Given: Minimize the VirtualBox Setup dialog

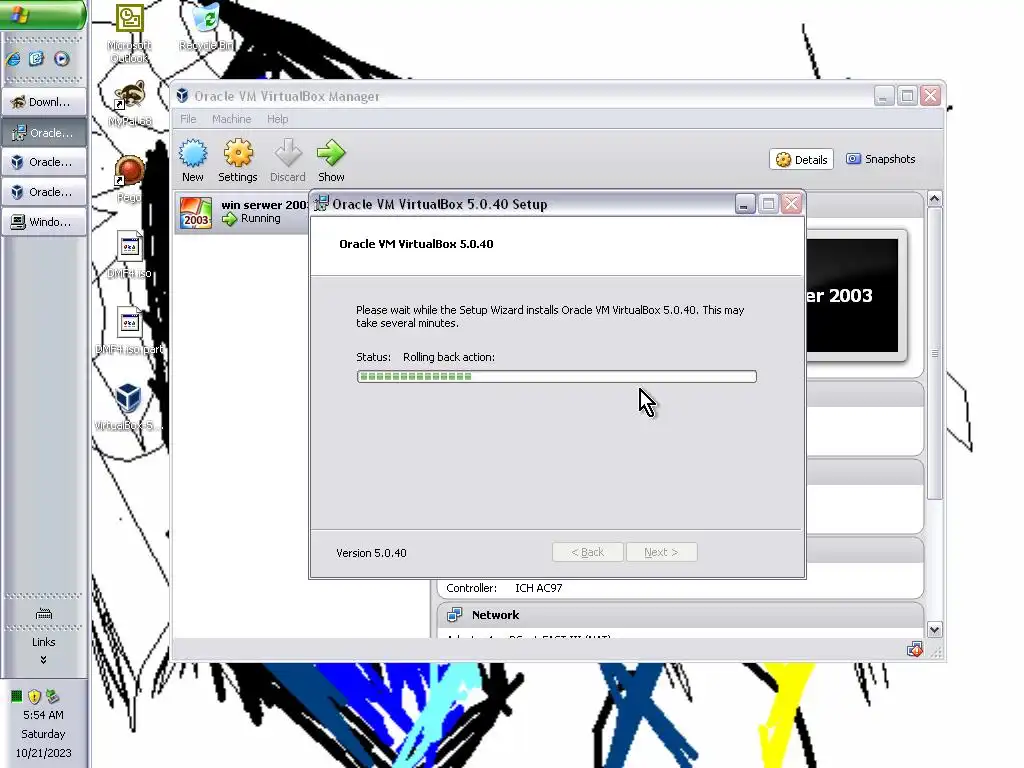Looking at the screenshot, I should [x=744, y=204].
